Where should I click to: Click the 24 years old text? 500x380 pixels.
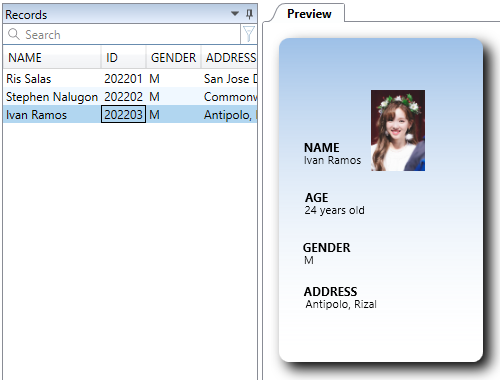coord(334,210)
